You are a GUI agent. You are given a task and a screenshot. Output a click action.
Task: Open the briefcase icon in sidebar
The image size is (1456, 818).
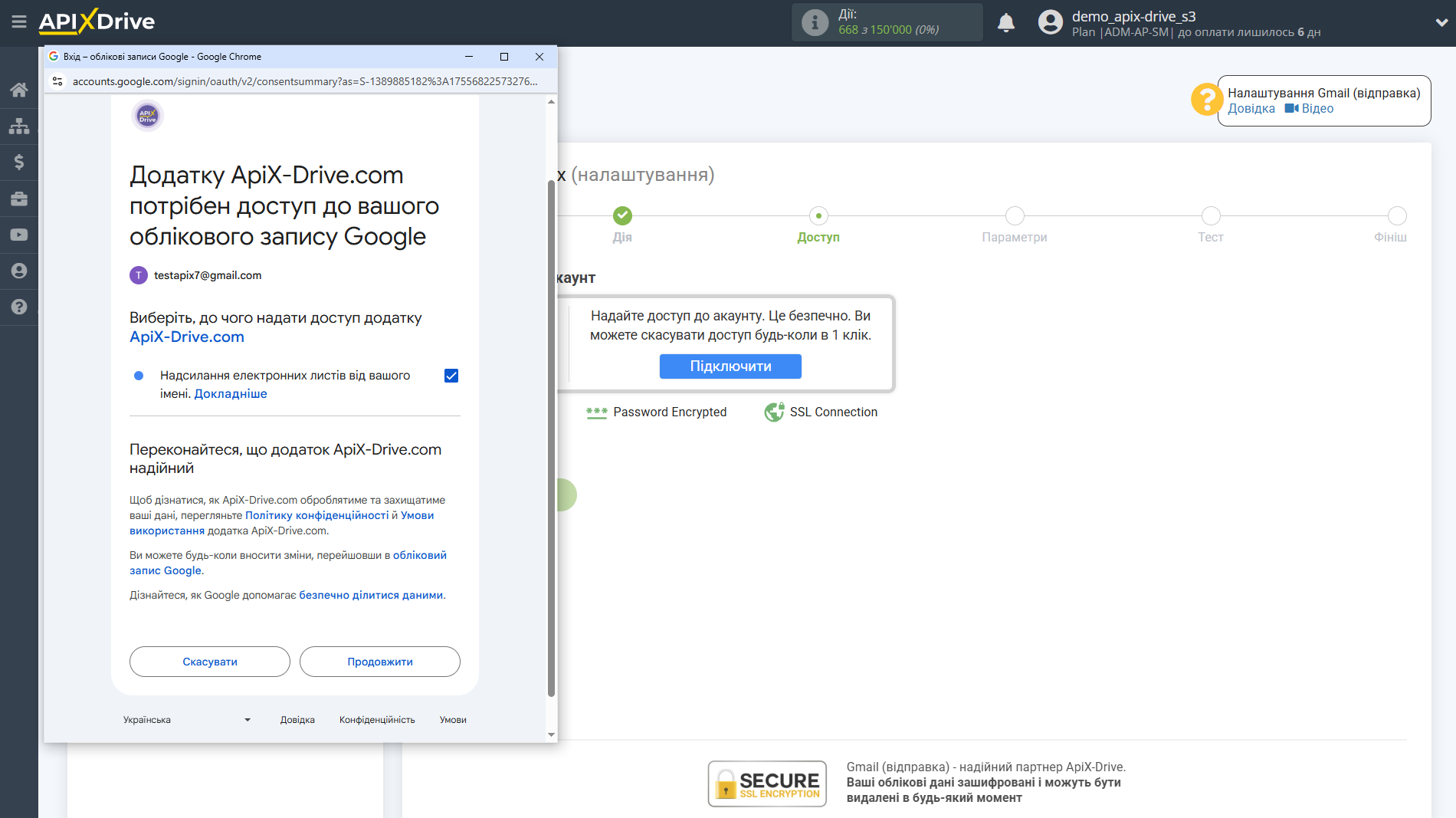click(x=19, y=199)
